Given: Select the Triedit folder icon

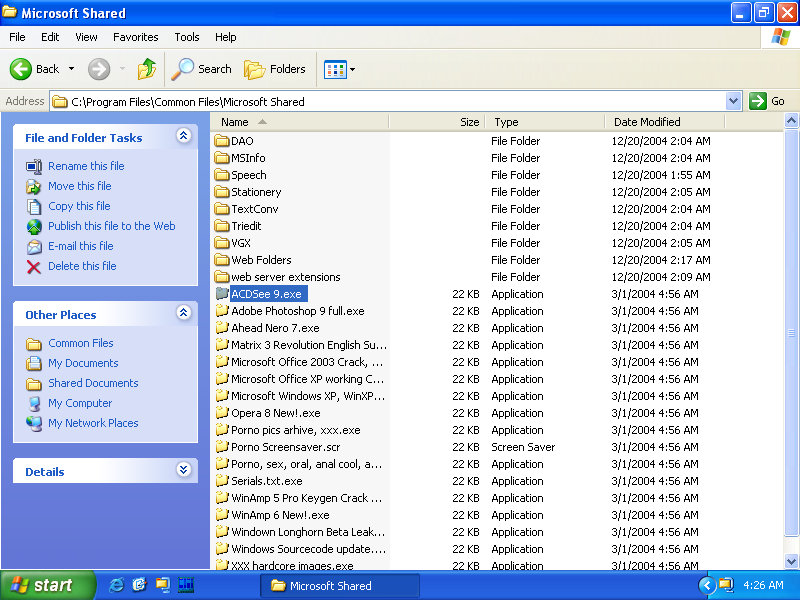Looking at the screenshot, I should 222,226.
